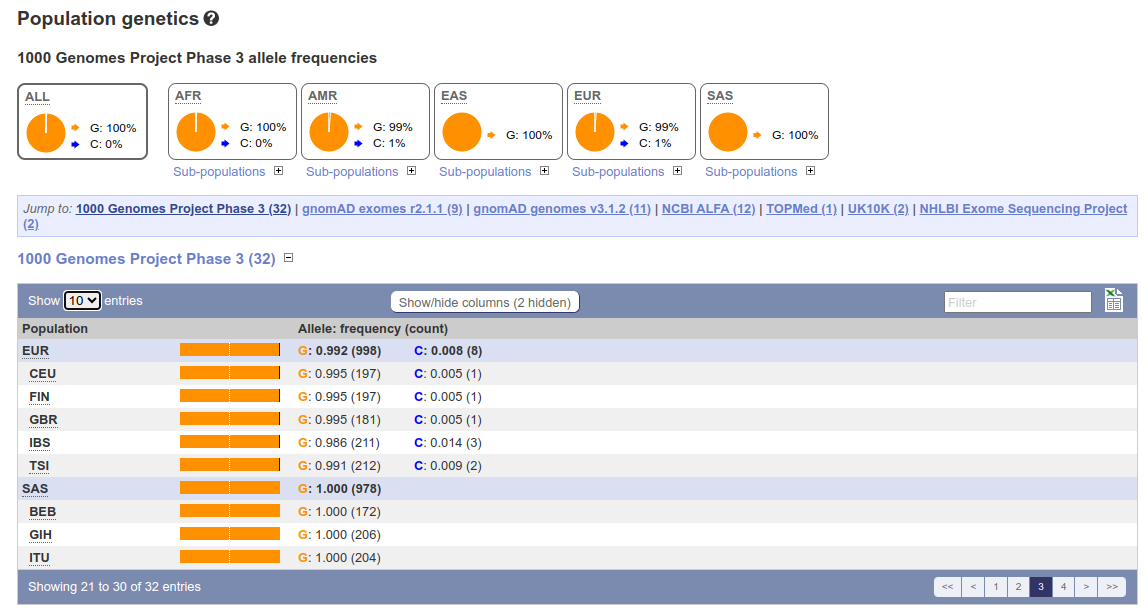Click the AMR allele frequency pie chart

[328, 132]
